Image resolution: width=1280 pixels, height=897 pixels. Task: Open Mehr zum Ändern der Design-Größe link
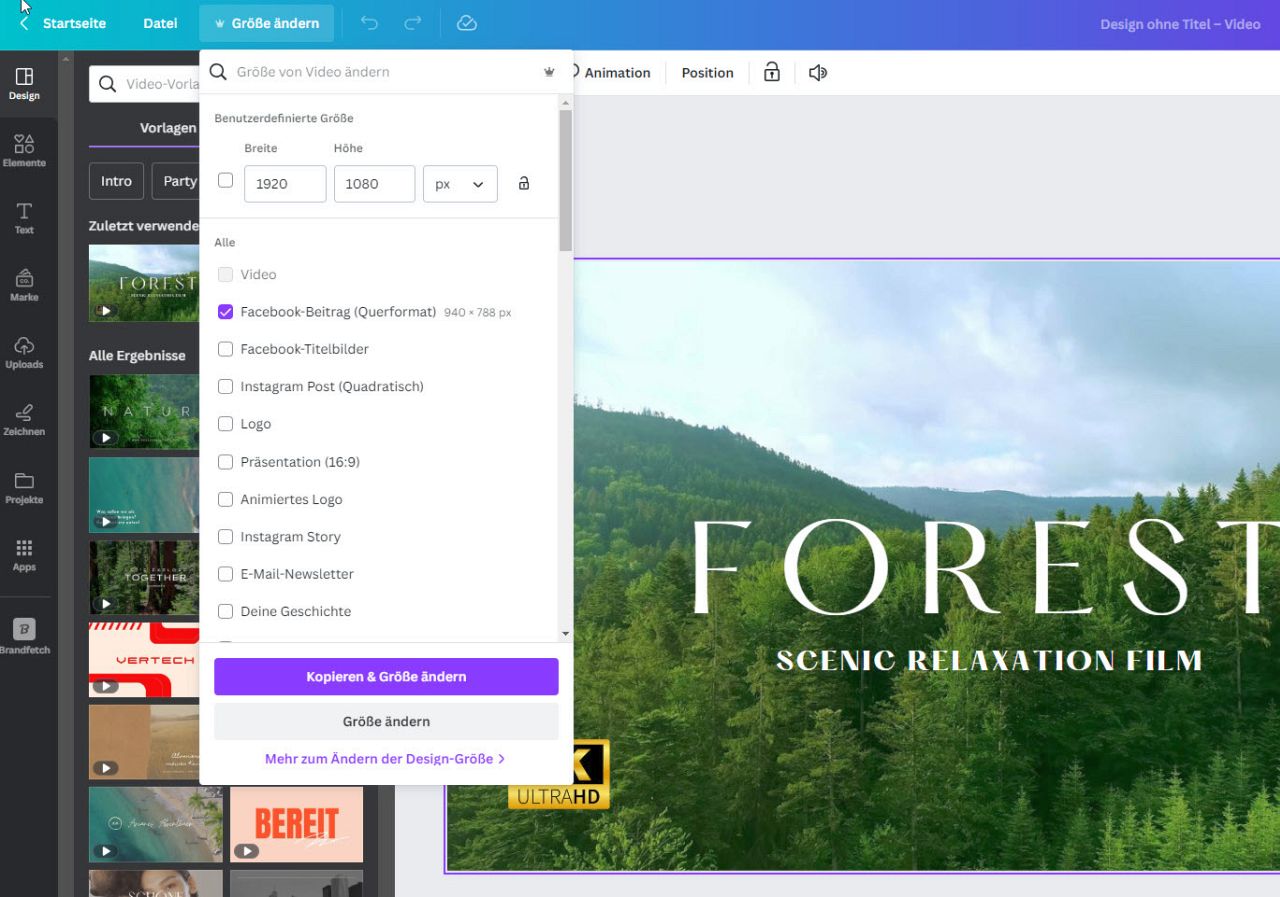[x=385, y=759]
